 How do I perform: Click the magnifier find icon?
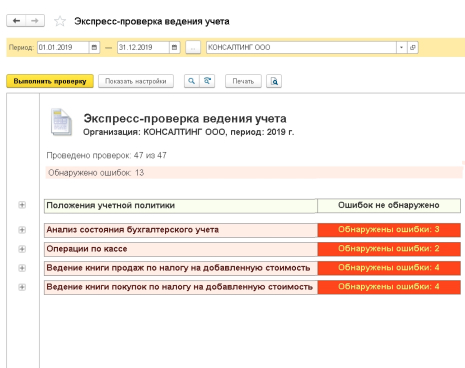(192, 81)
